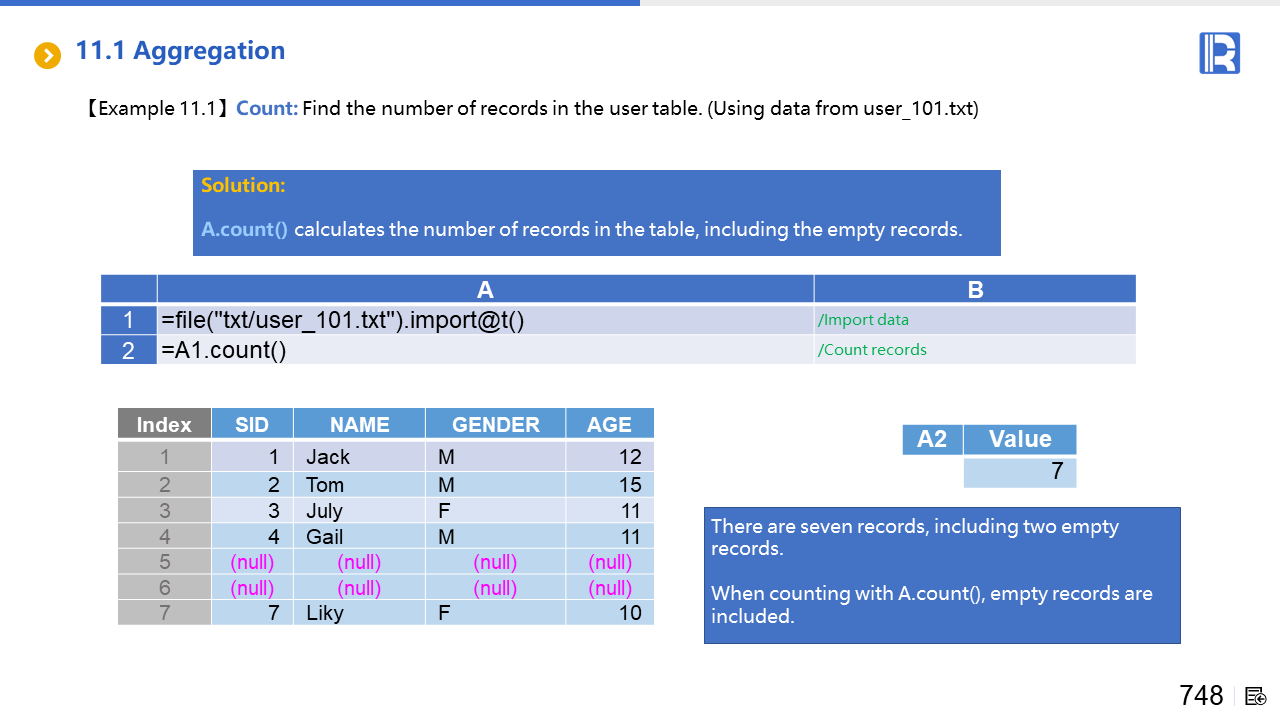Click the GENDER column header
1280x720 pixels.
pyautogui.click(x=495, y=424)
